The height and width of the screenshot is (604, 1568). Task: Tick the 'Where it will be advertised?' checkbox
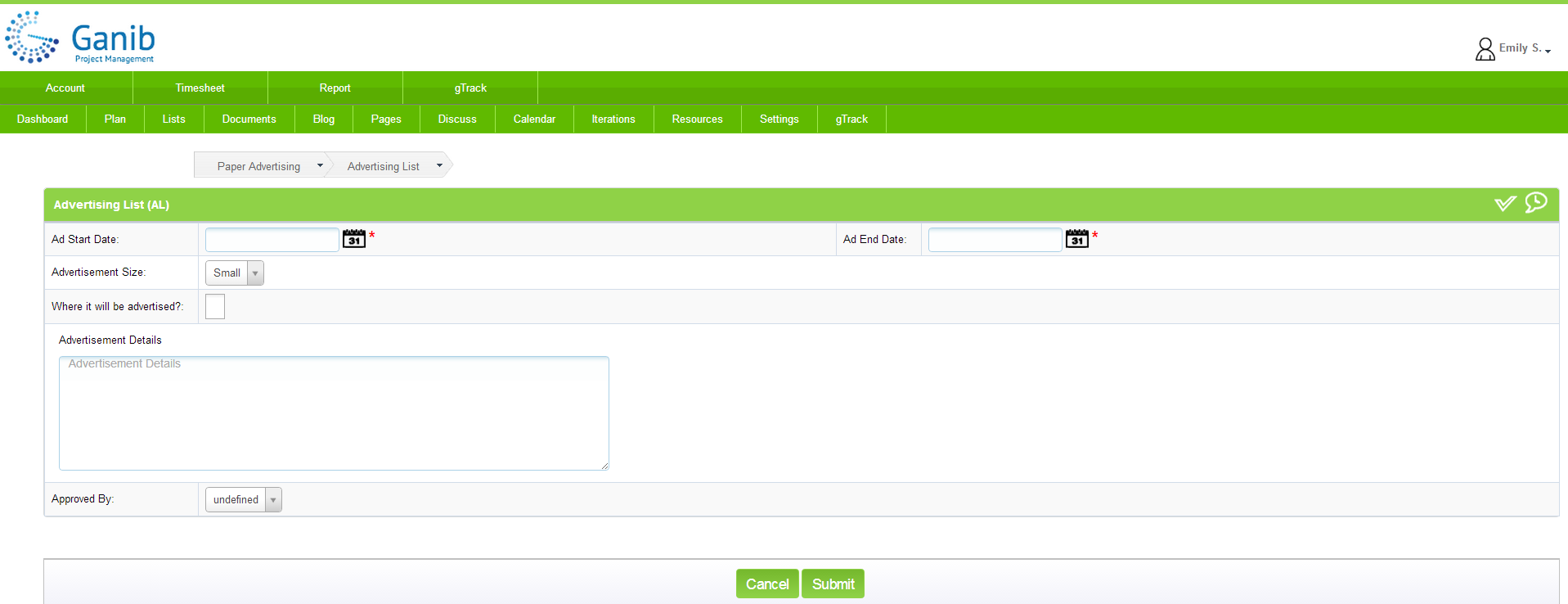215,306
